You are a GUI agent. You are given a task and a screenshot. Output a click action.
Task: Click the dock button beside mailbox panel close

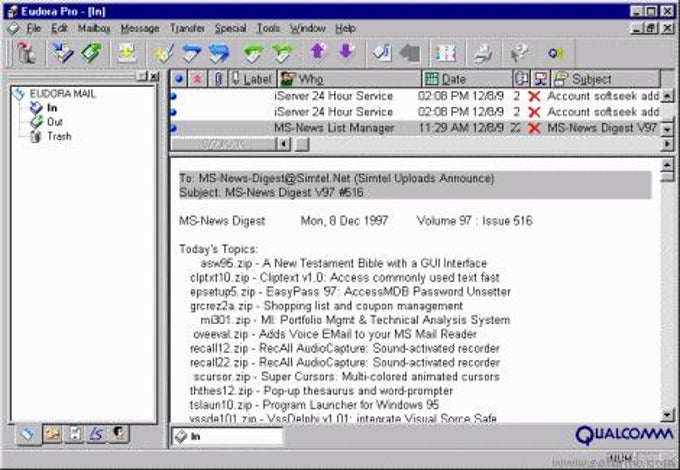[x=142, y=77]
